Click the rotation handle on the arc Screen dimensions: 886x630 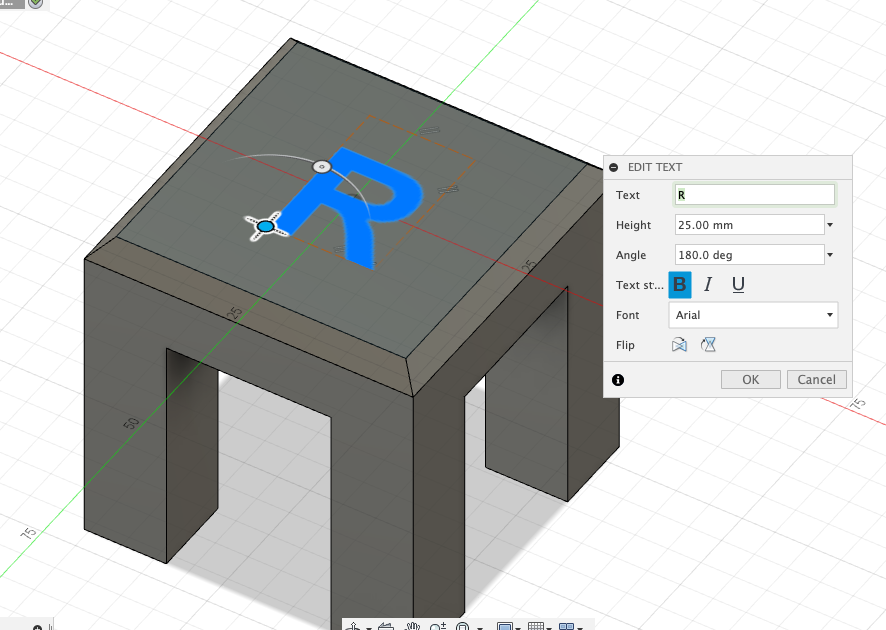click(322, 167)
